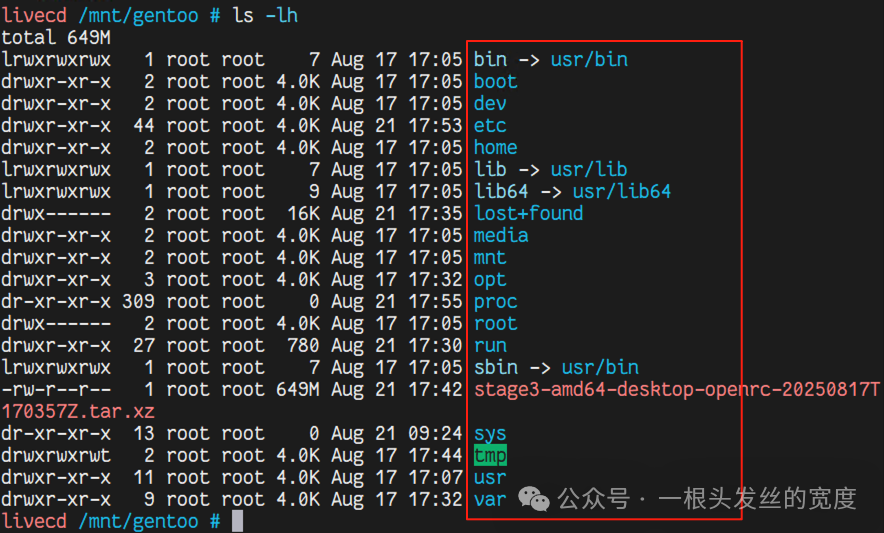Click the stage3-amd64-desktop-openrc archive filename
The width and height of the screenshot is (884, 533).
coord(677,390)
